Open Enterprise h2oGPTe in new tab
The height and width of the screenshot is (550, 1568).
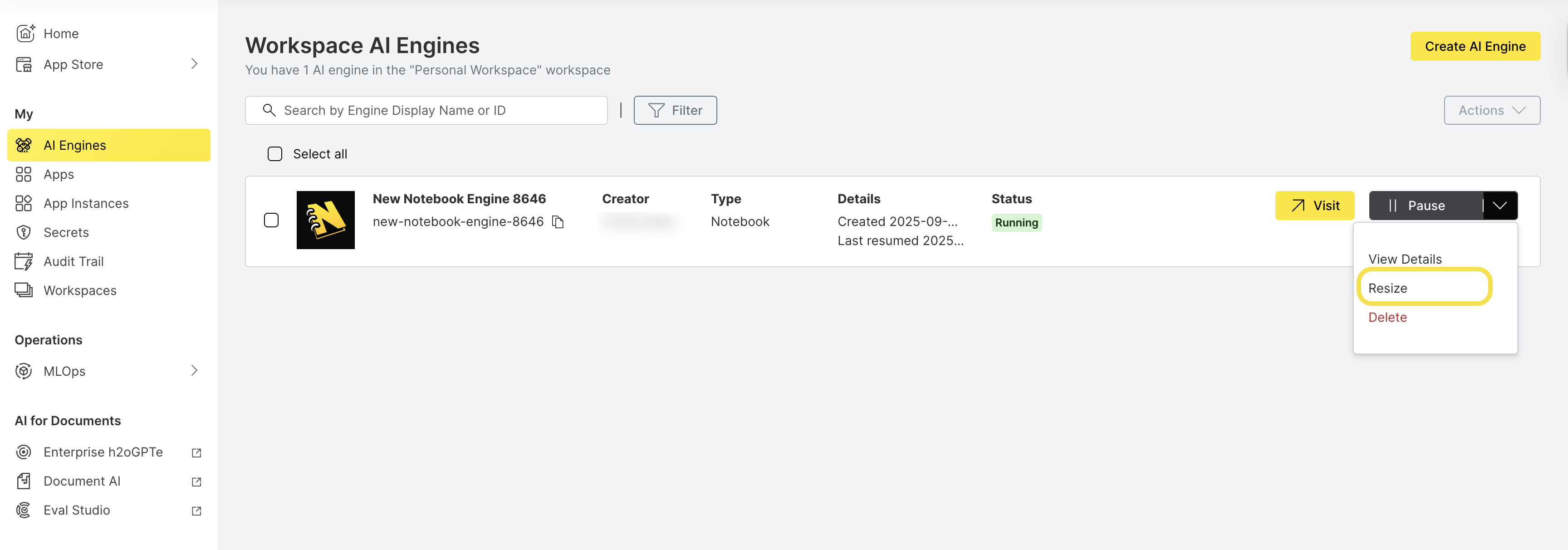(103, 452)
